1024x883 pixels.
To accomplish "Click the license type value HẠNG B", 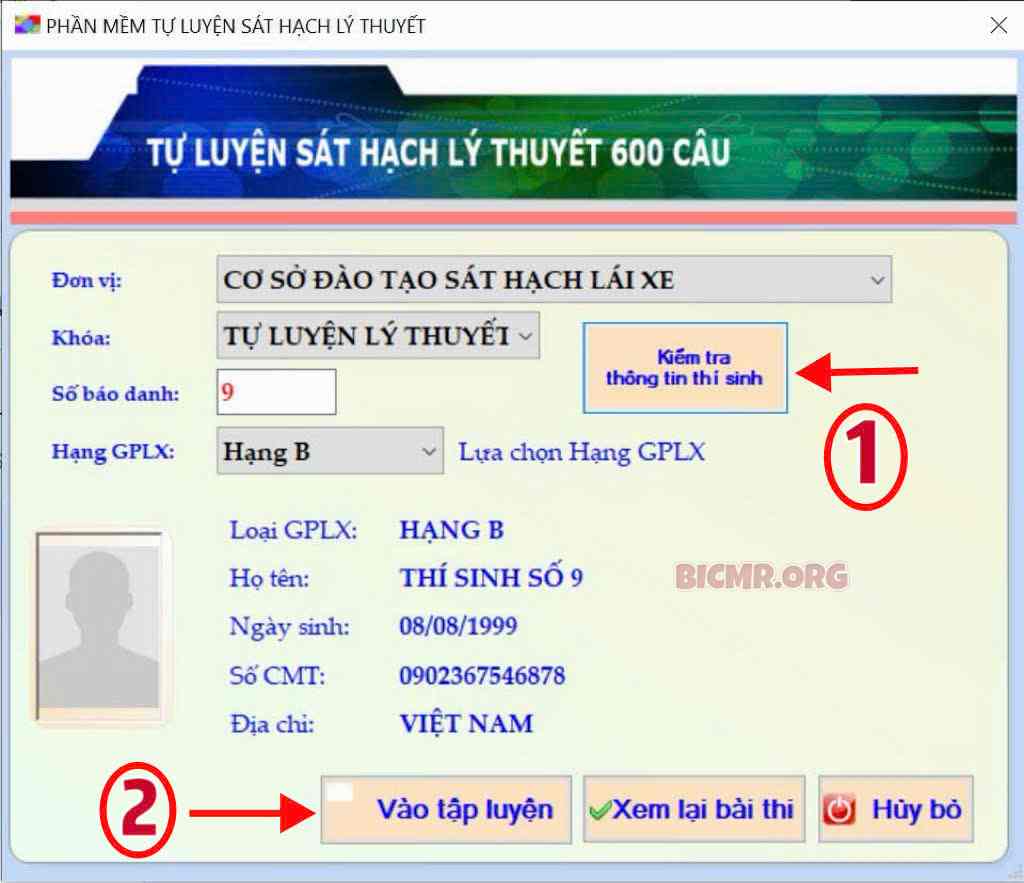I will pos(451,530).
